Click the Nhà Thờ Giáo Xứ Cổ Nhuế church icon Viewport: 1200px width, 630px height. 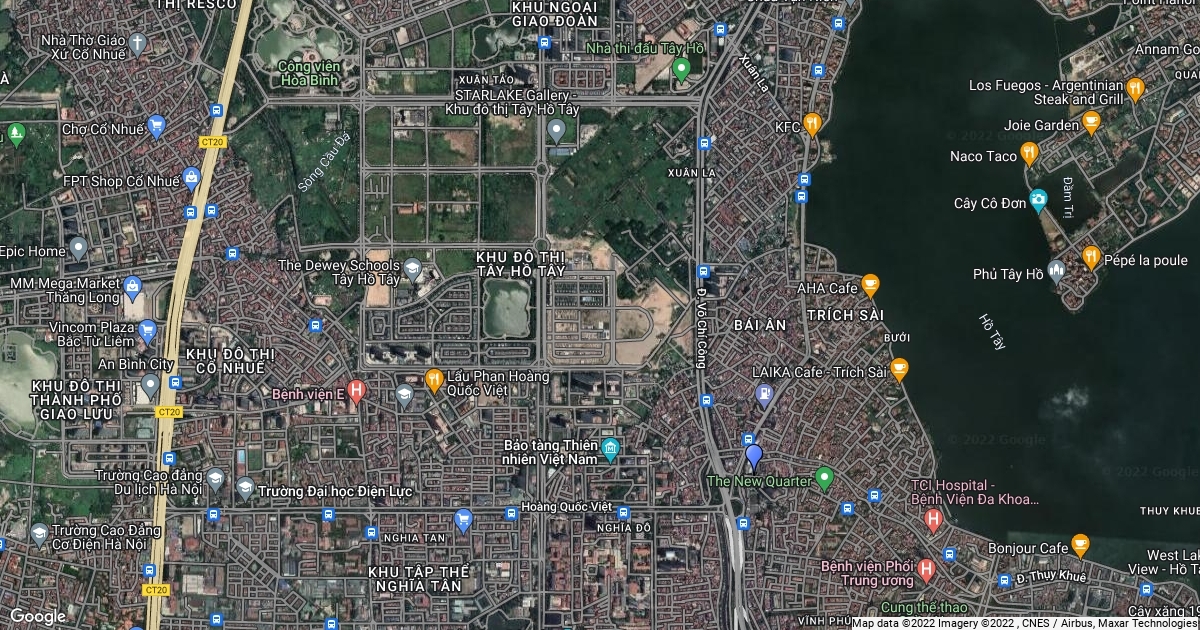tap(137, 44)
